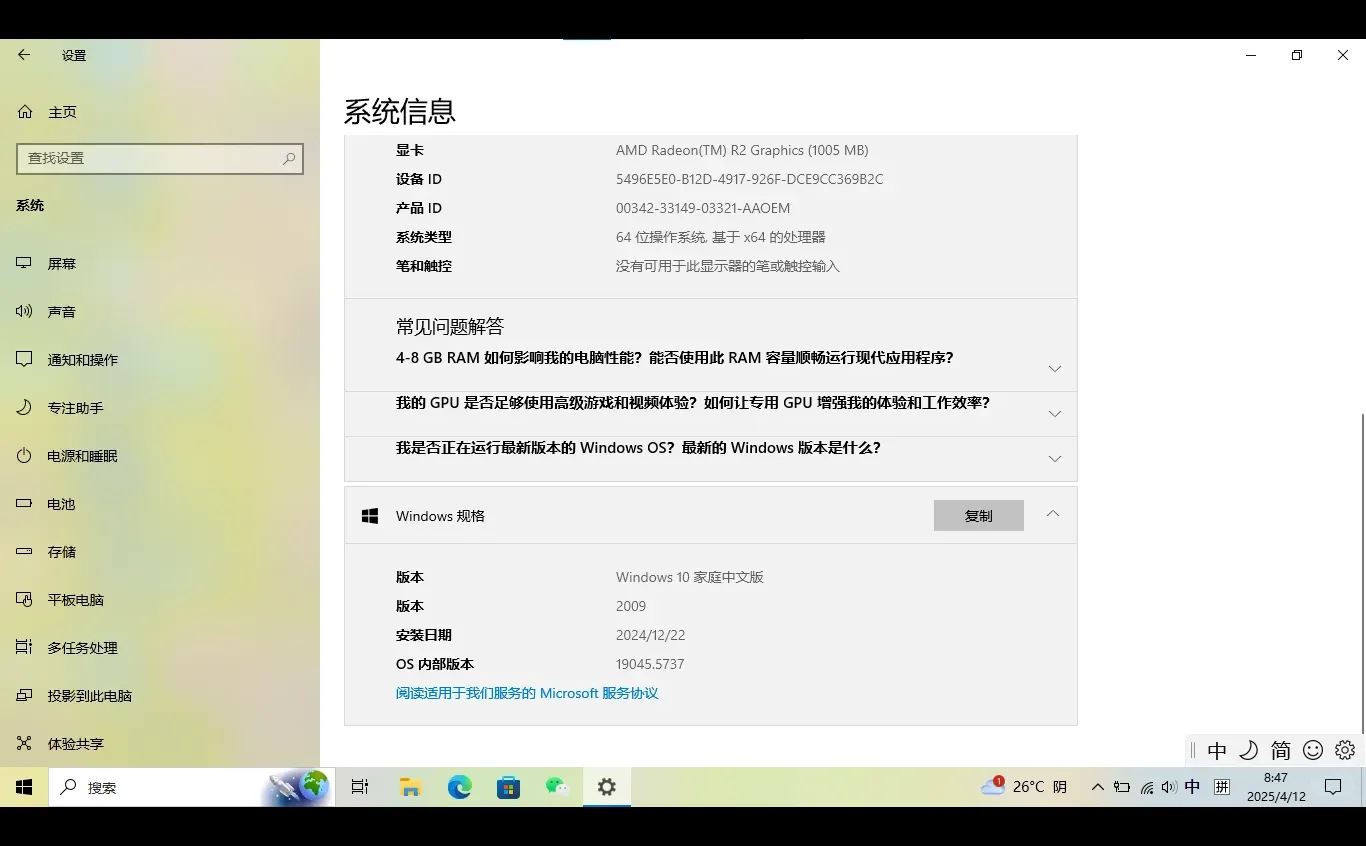The image size is (1366, 846).
Task: Open Microsoft Store from the taskbar
Action: click(x=508, y=787)
